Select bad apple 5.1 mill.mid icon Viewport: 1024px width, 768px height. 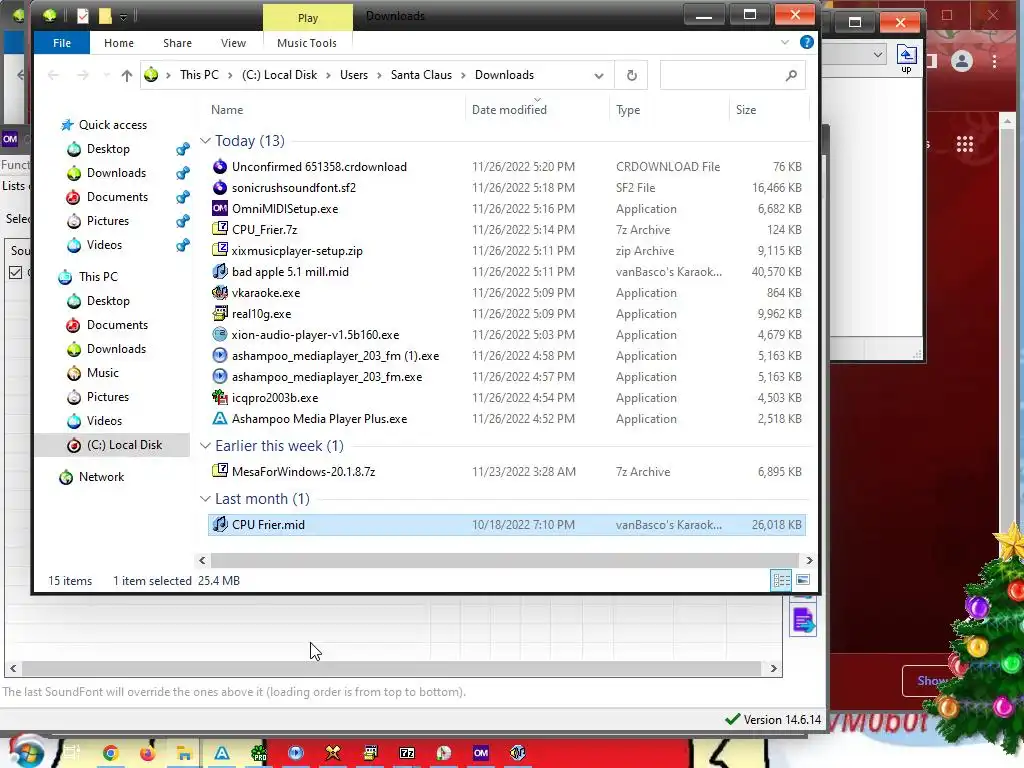click(x=220, y=272)
